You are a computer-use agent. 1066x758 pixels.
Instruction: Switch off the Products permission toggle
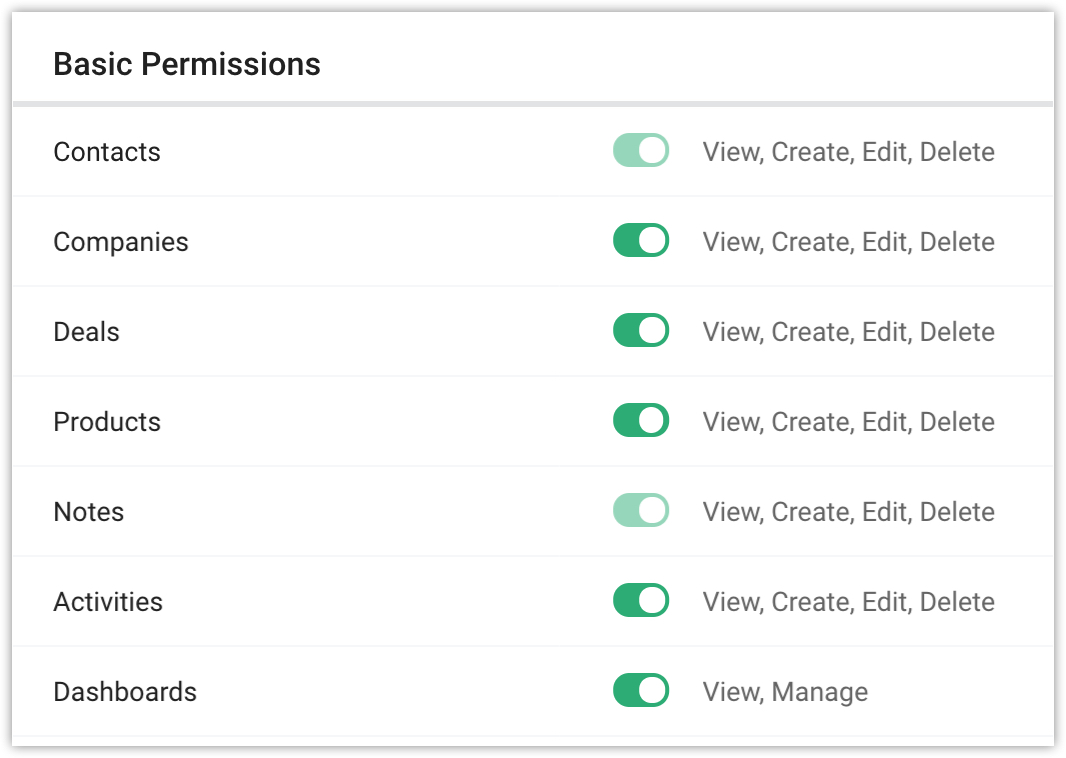point(640,421)
